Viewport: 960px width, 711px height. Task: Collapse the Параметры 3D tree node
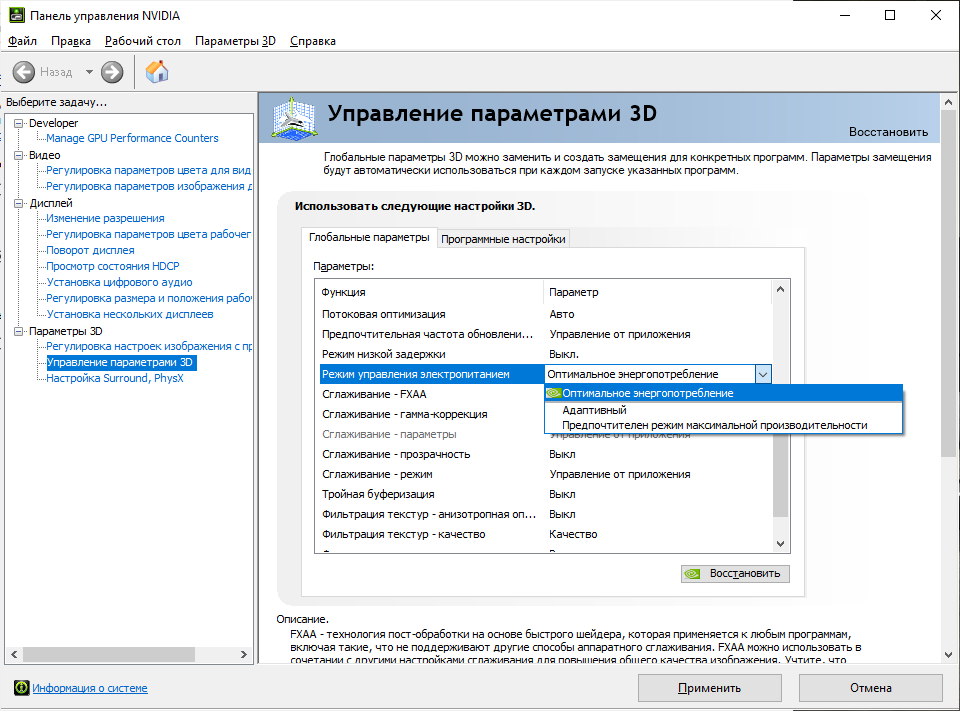click(19, 331)
